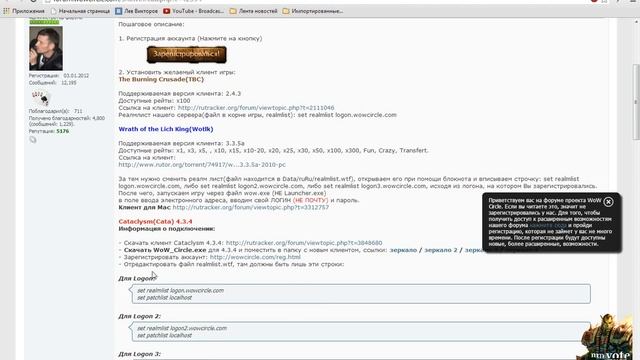
Task: Click the first зеркало mirror link
Action: coord(403,250)
